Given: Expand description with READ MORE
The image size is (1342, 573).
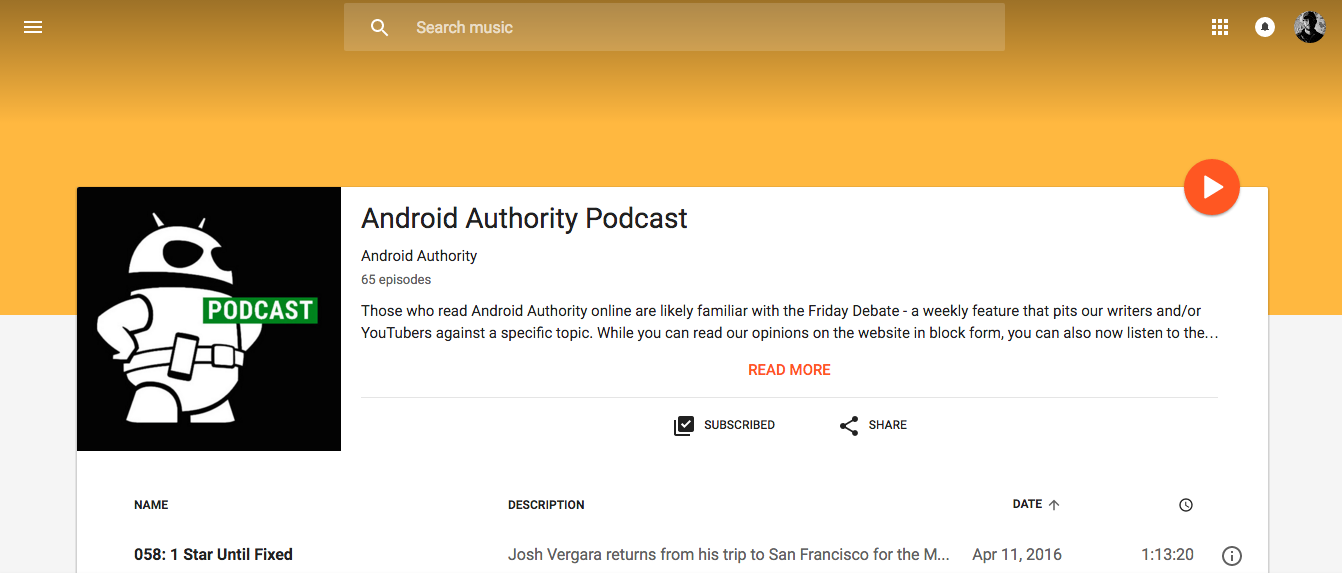Looking at the screenshot, I should tap(789, 370).
